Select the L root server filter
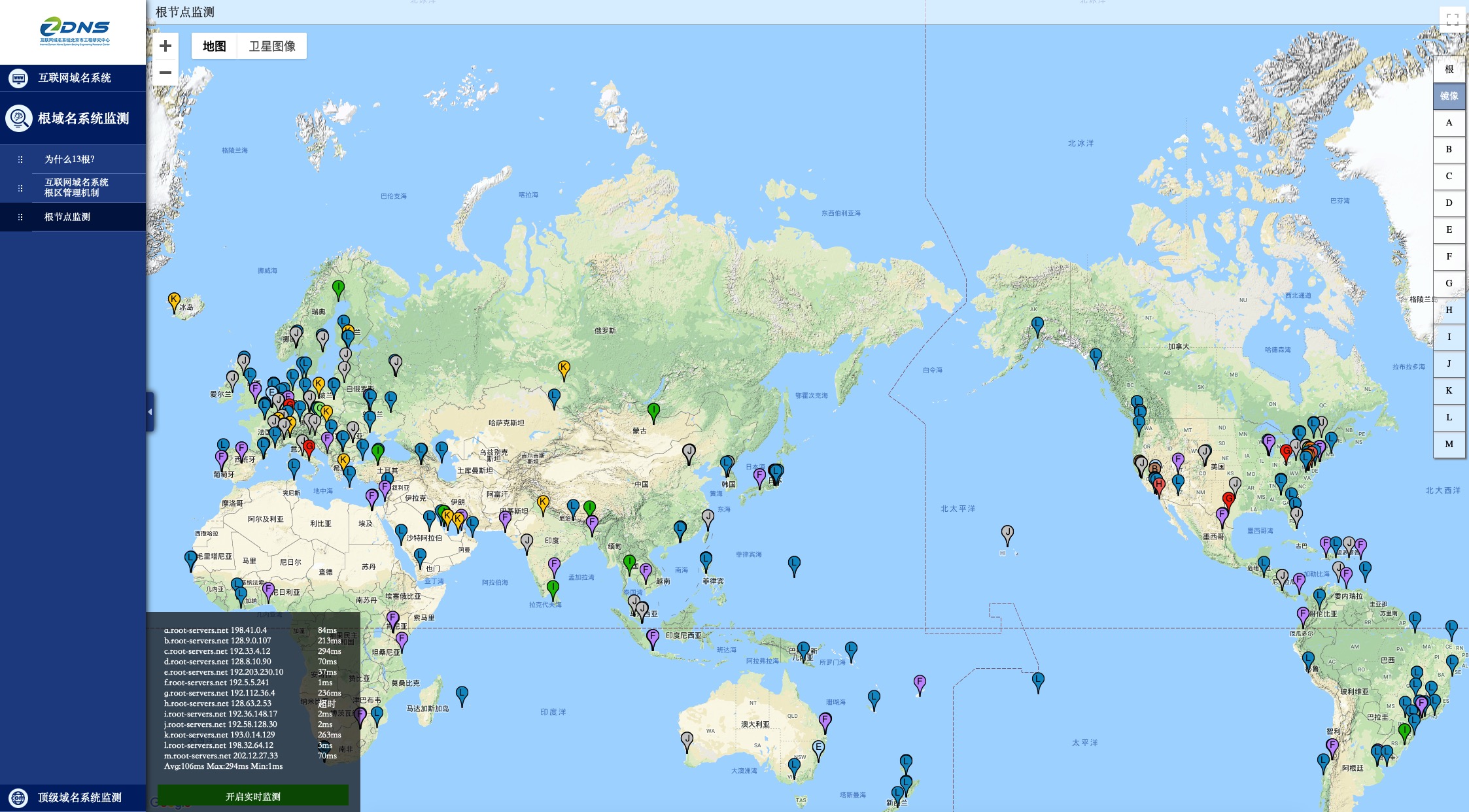This screenshot has width=1469, height=812. 1449,417
